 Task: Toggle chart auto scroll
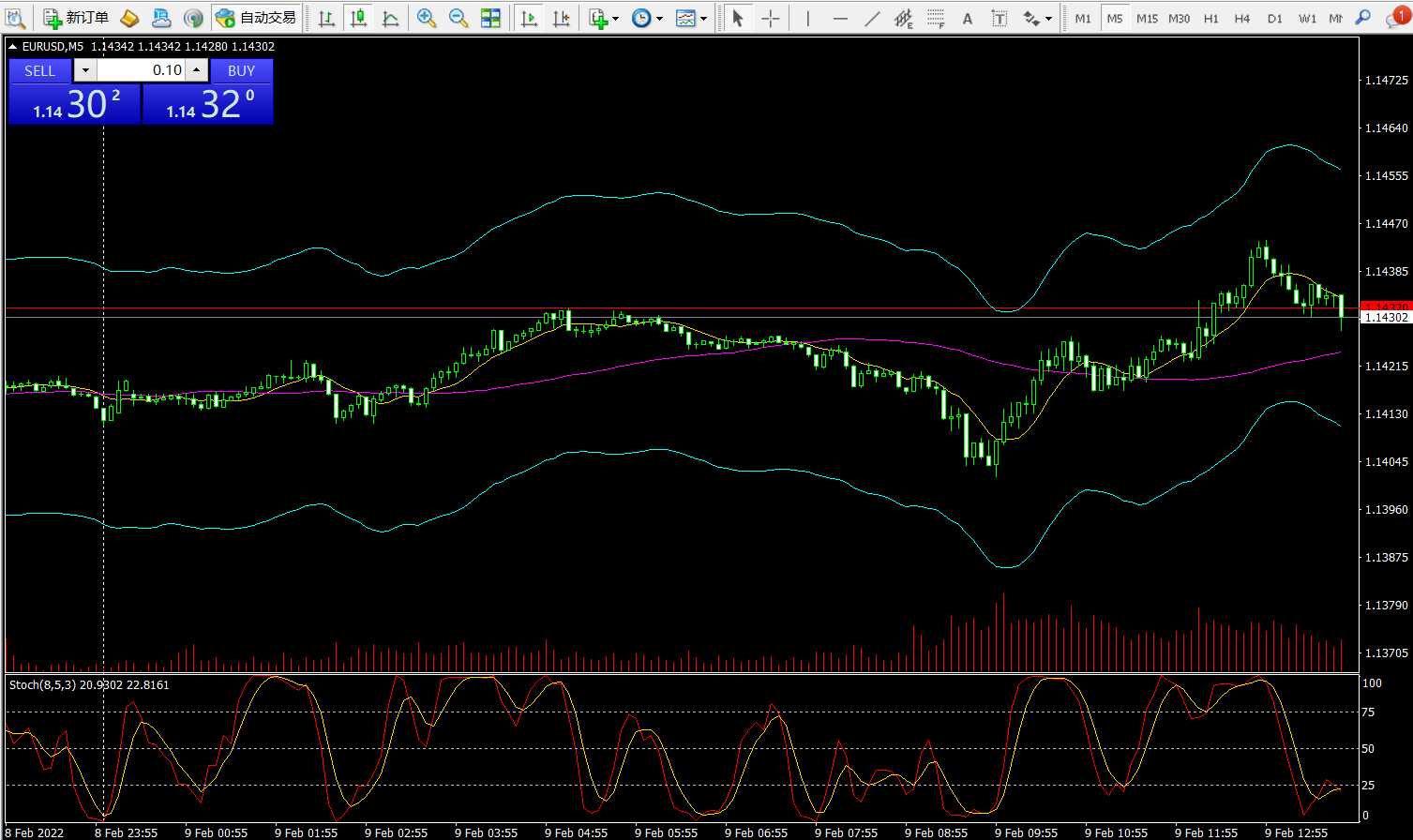point(529,18)
